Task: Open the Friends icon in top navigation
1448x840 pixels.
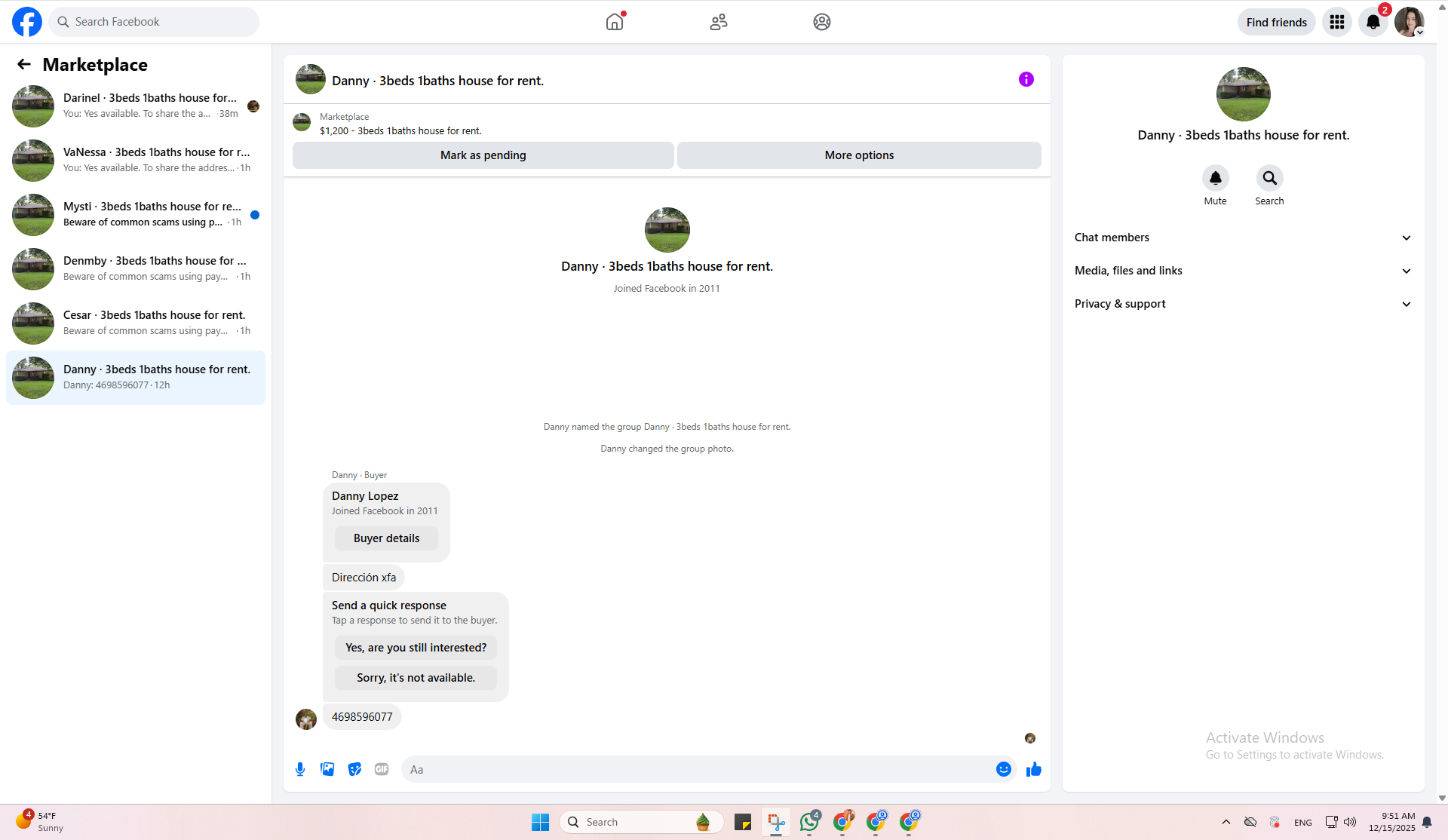Action: click(x=719, y=22)
